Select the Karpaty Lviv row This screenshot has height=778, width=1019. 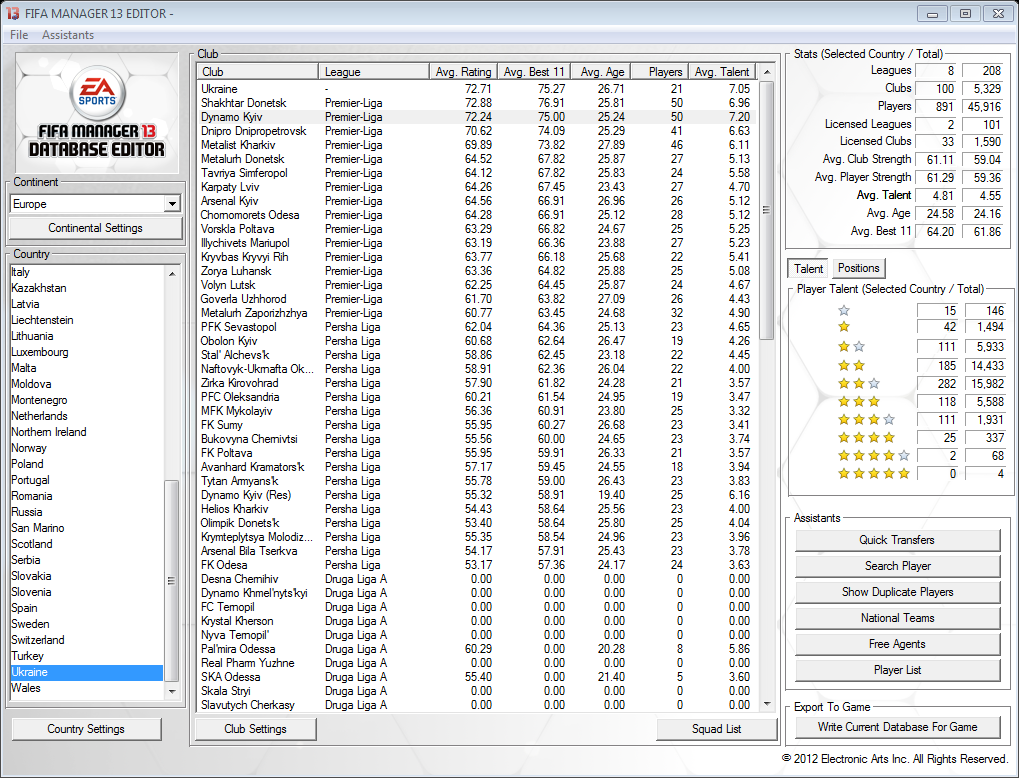click(x=478, y=187)
